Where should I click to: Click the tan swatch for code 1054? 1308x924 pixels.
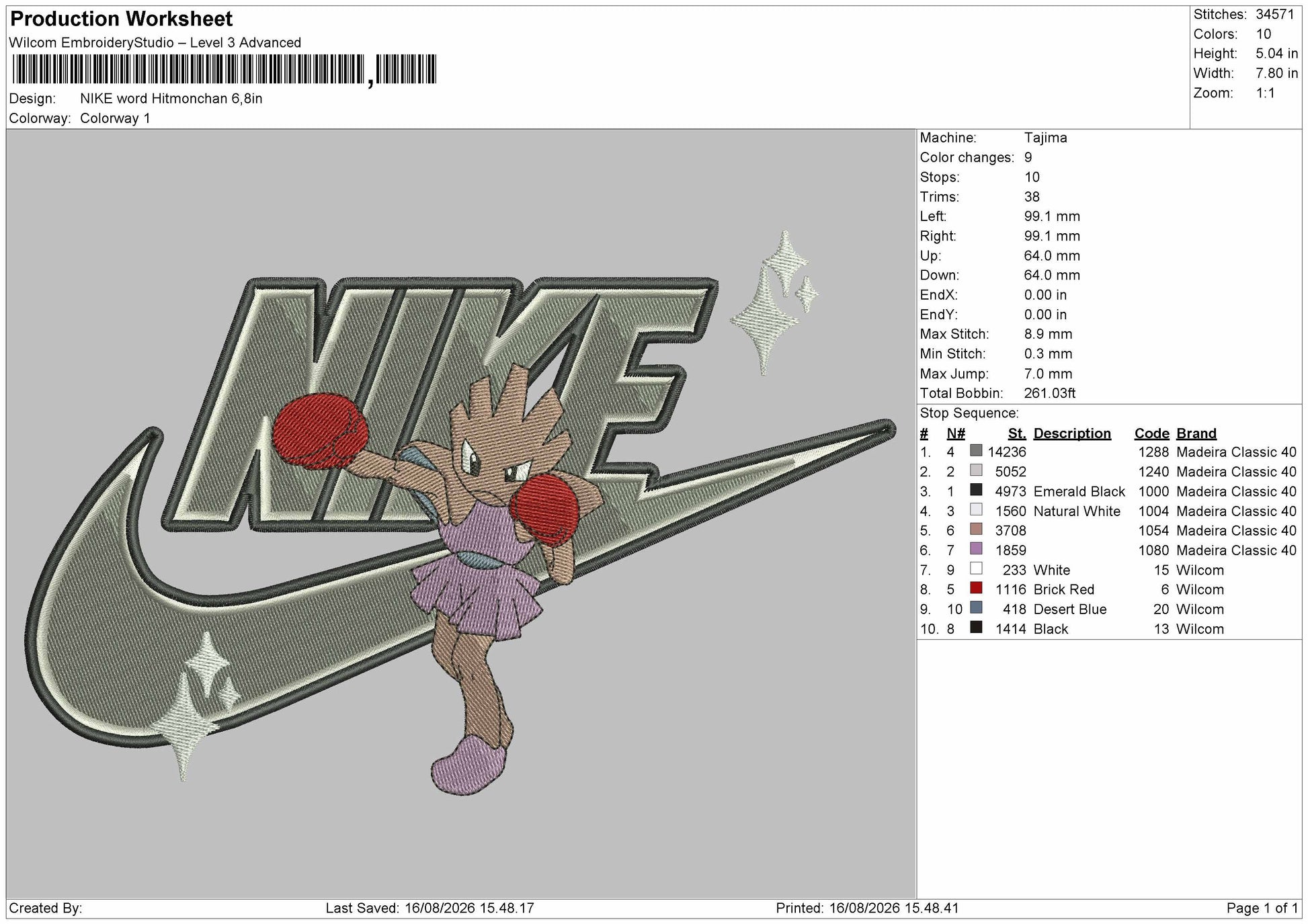click(976, 530)
